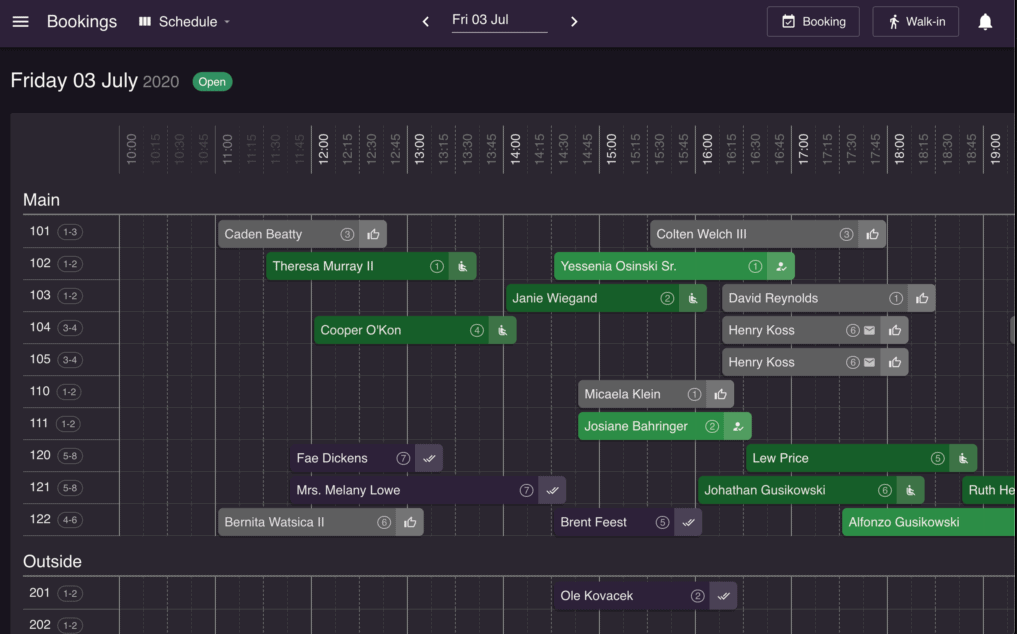Viewport: 1017px width, 634px height.
Task: Click double-check icon on Ole Kovacek booking
Action: pyautogui.click(x=723, y=596)
